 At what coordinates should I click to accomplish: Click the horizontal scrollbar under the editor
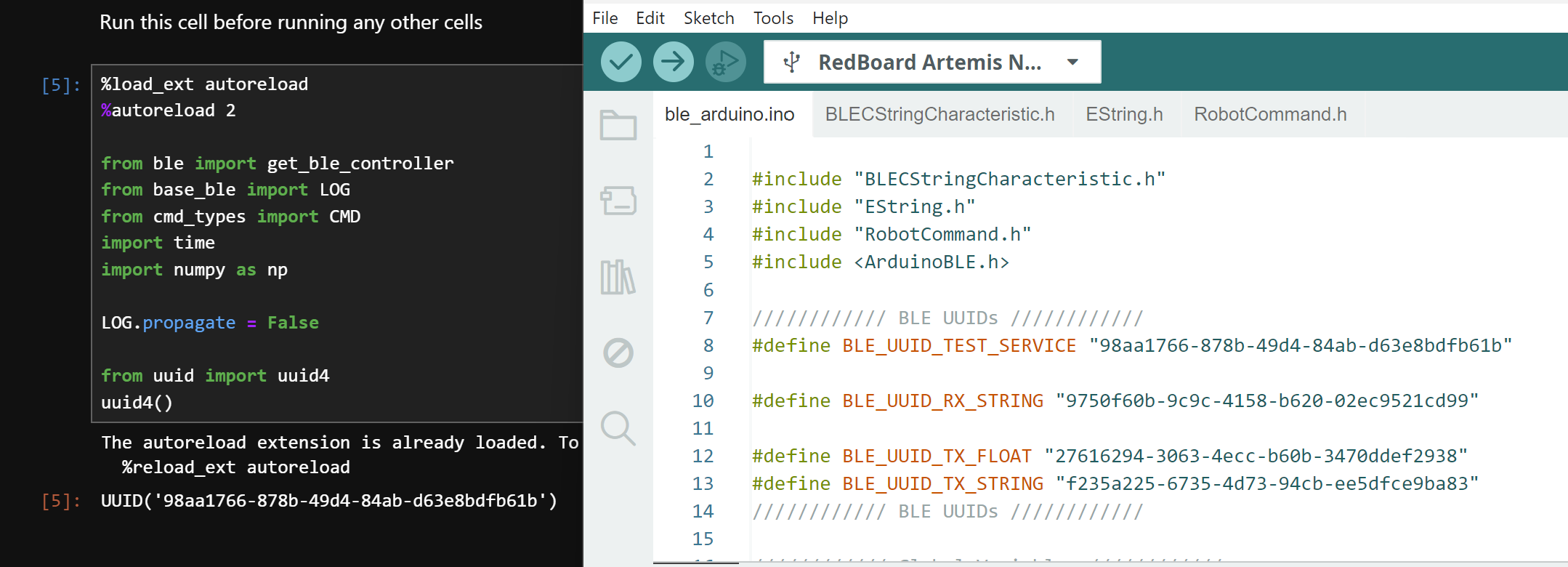coord(696,563)
